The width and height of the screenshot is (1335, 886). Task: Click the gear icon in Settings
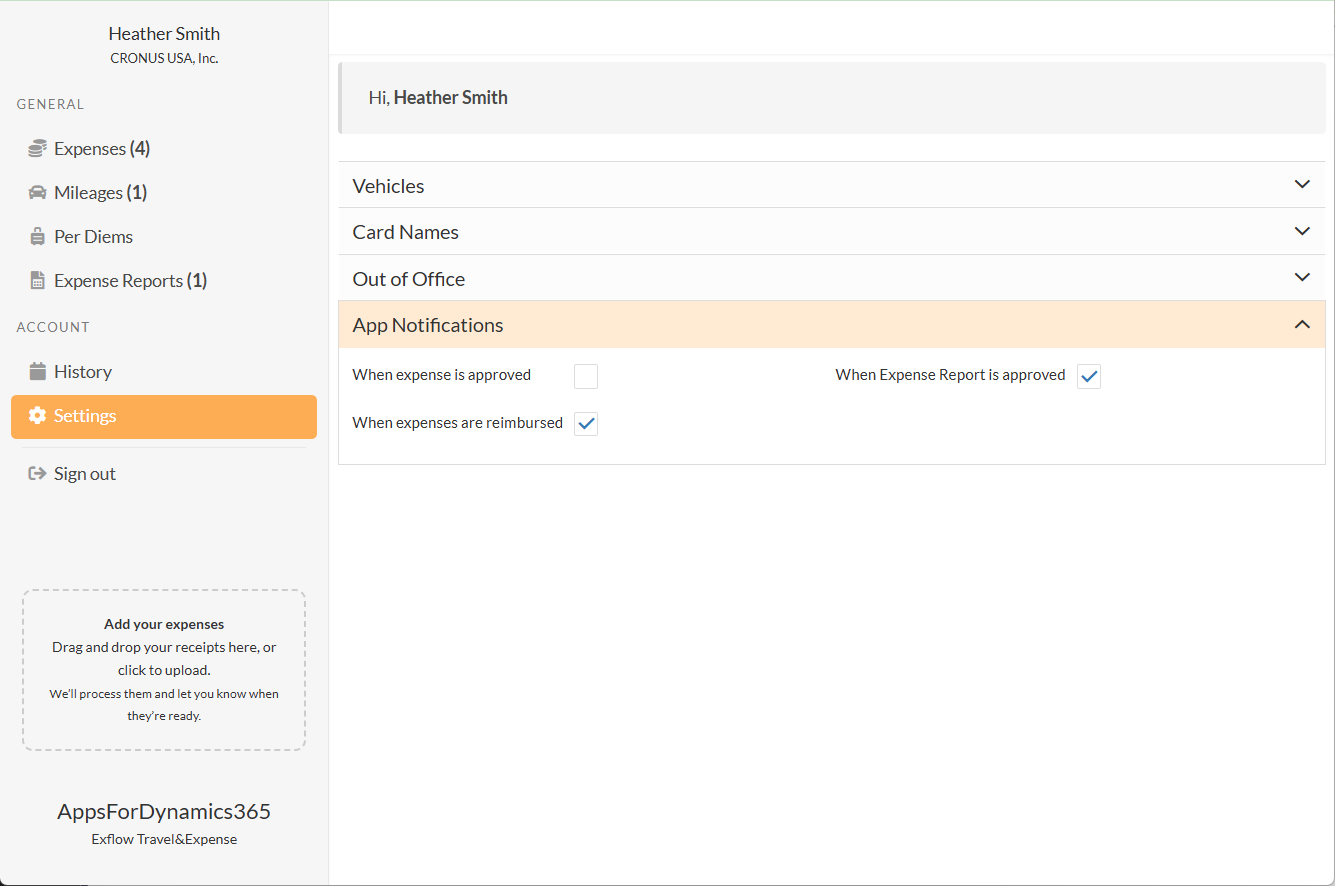tap(37, 416)
